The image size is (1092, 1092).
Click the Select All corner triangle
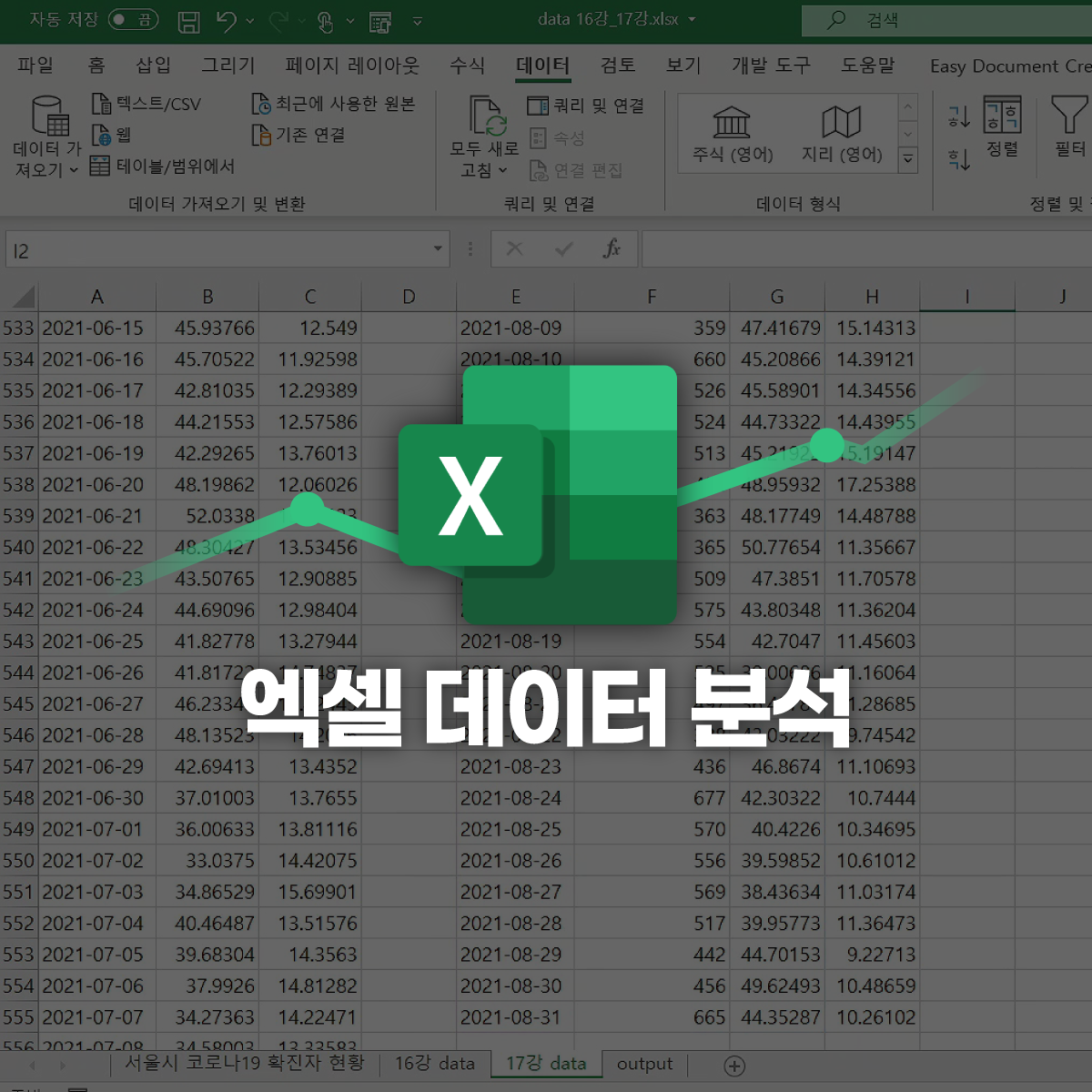click(x=22, y=296)
